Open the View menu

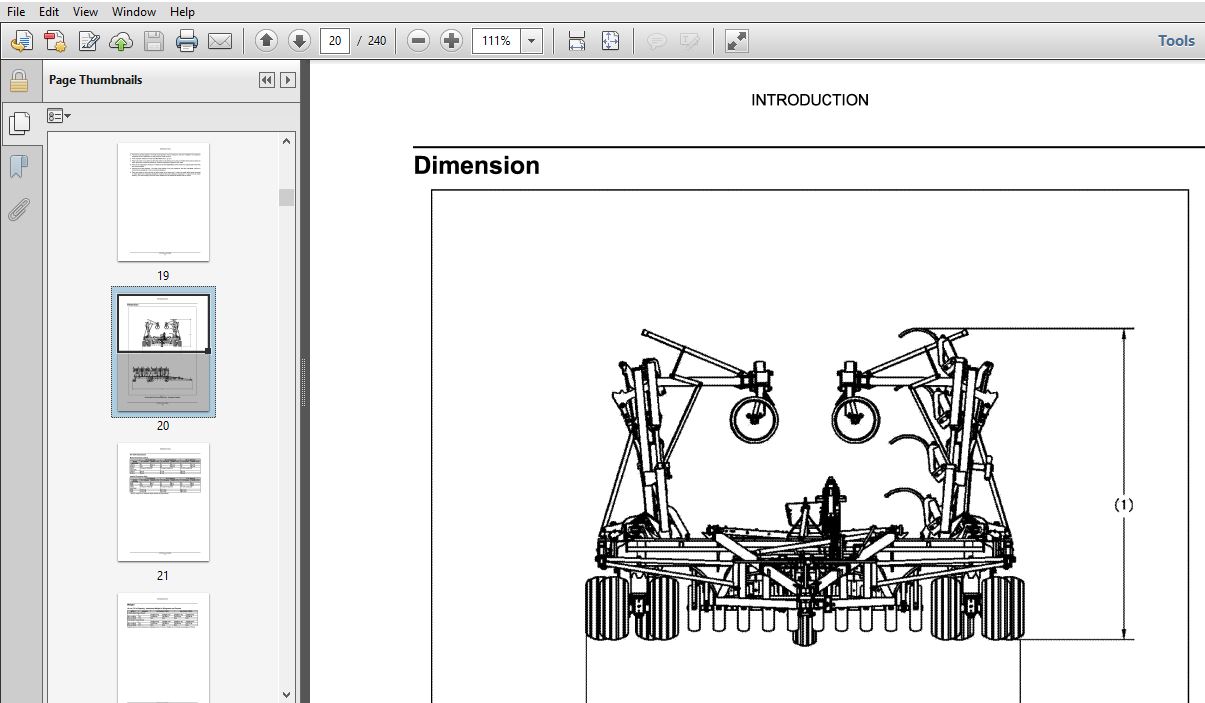point(86,12)
